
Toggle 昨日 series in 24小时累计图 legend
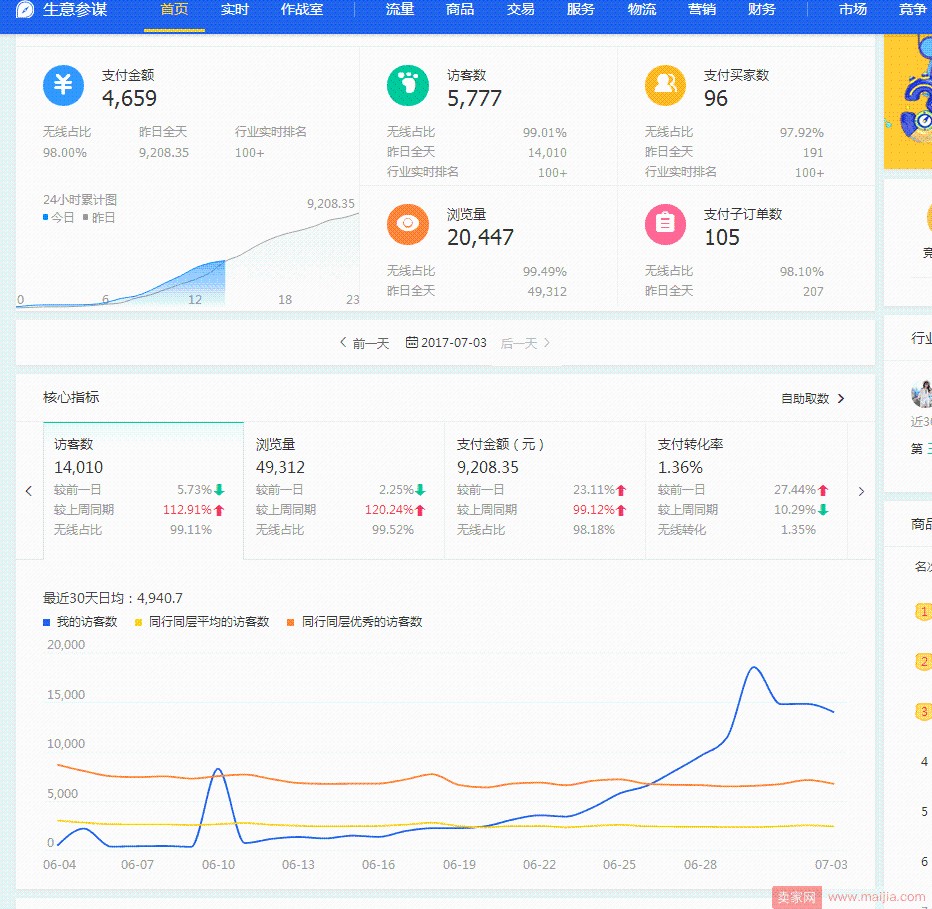pos(99,218)
